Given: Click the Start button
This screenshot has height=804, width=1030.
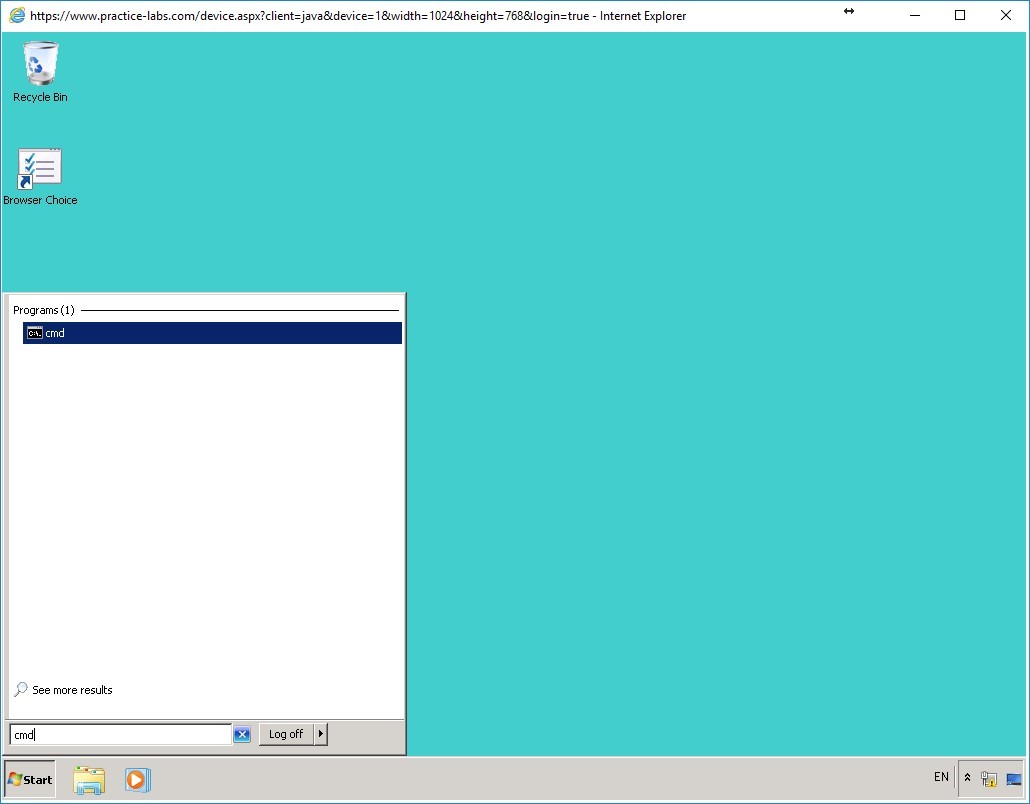Looking at the screenshot, I should pyautogui.click(x=28, y=779).
